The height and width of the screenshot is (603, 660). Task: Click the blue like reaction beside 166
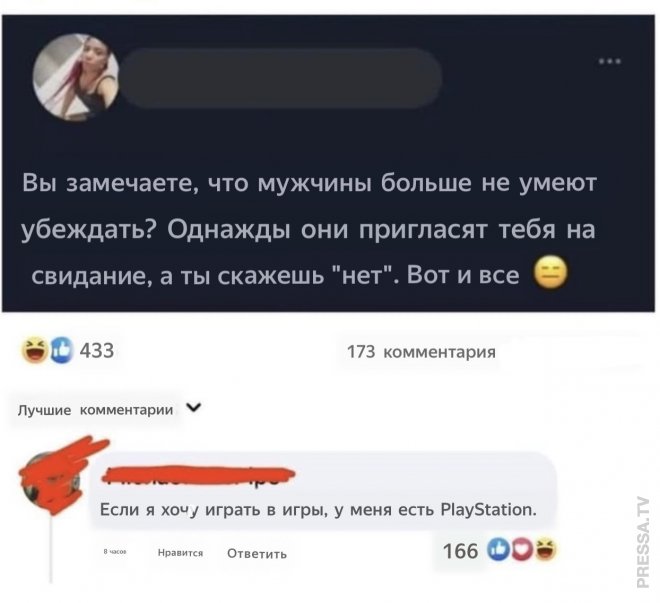(497, 550)
